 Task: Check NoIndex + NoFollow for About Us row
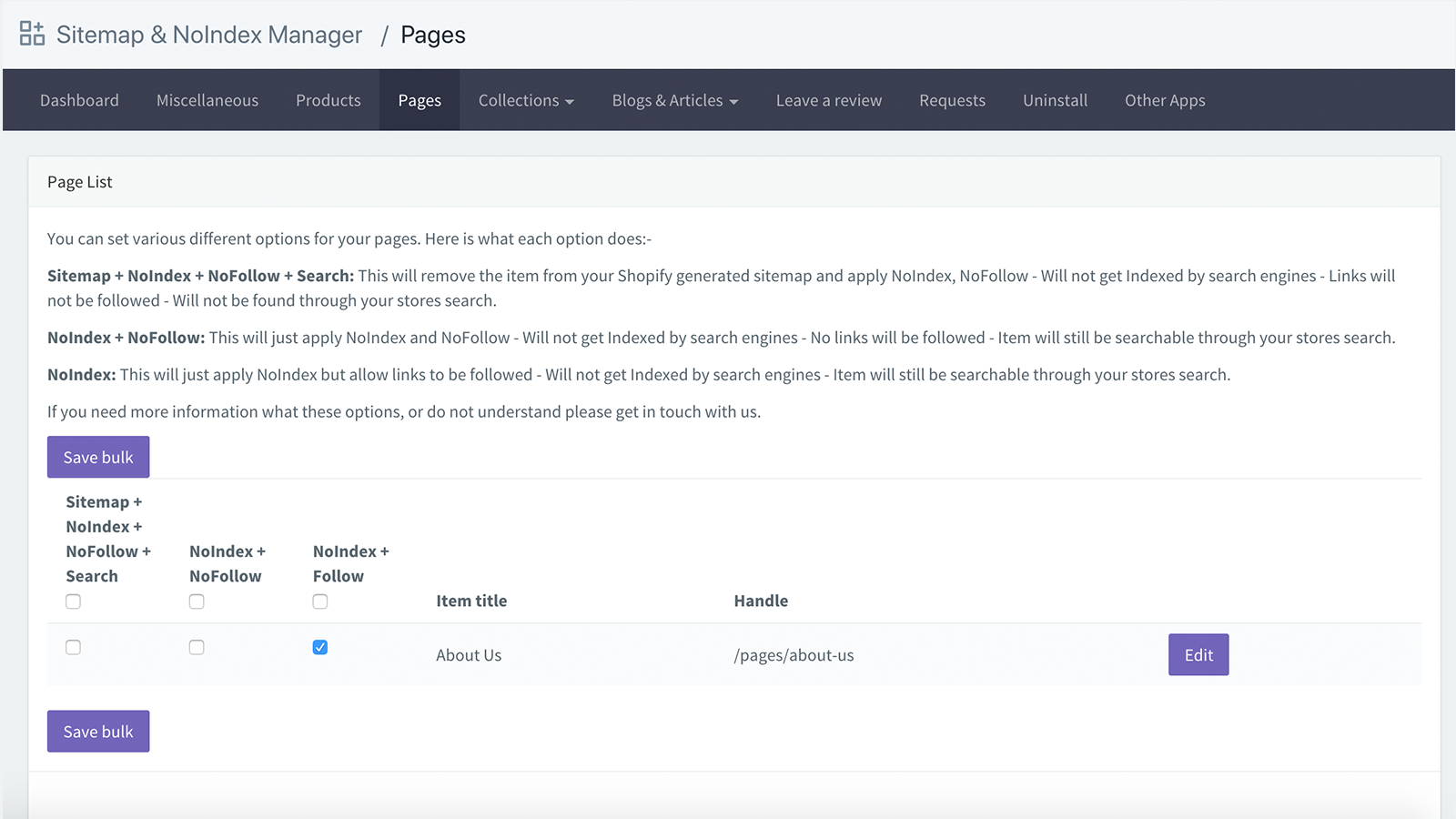click(197, 647)
